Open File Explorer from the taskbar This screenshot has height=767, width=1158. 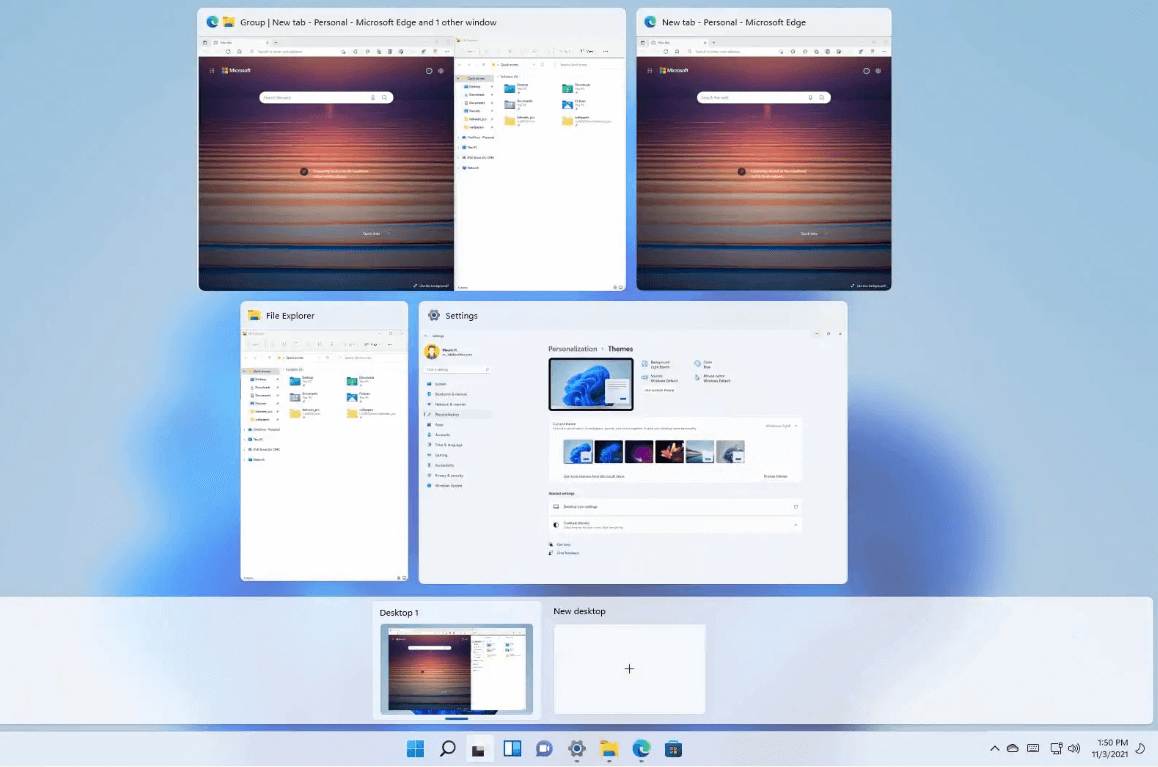pos(608,748)
